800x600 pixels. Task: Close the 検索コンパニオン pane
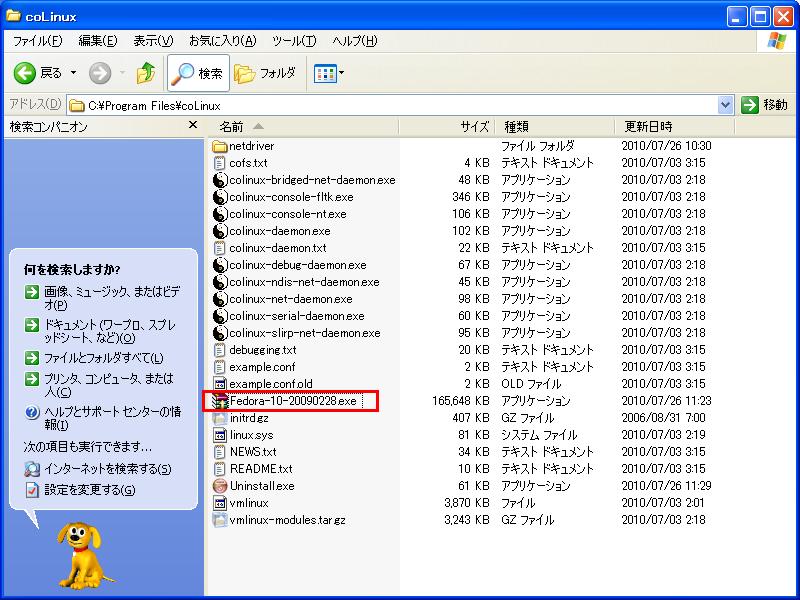point(193,125)
